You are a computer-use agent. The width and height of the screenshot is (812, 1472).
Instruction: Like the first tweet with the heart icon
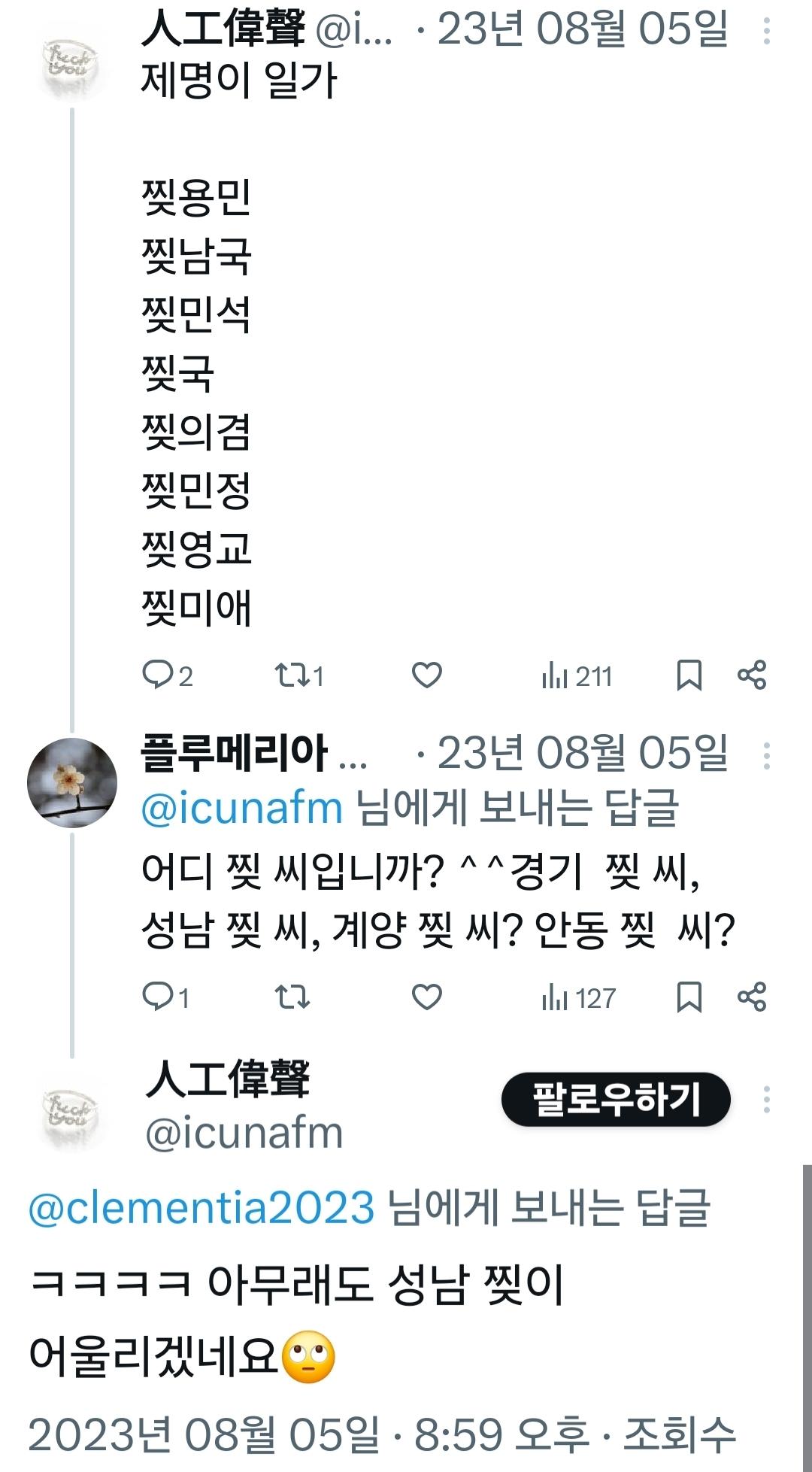point(427,676)
